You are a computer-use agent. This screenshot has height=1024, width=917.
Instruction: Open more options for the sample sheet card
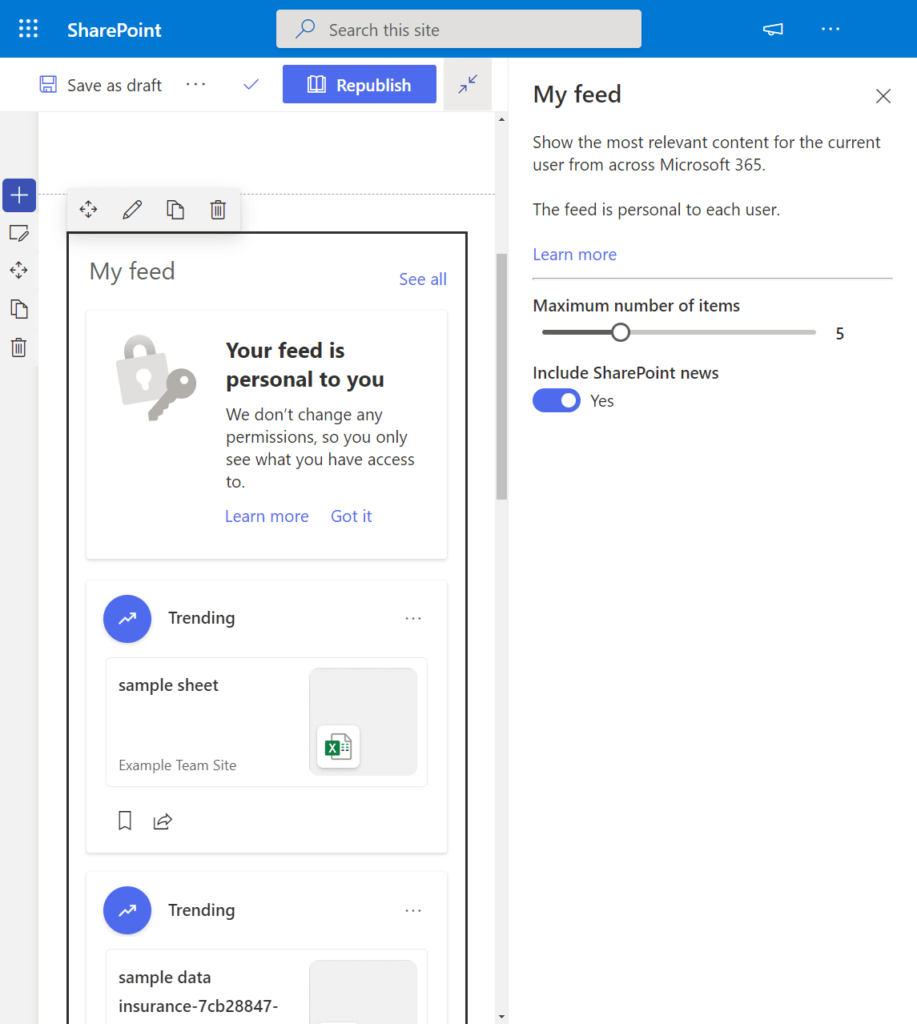coord(413,618)
